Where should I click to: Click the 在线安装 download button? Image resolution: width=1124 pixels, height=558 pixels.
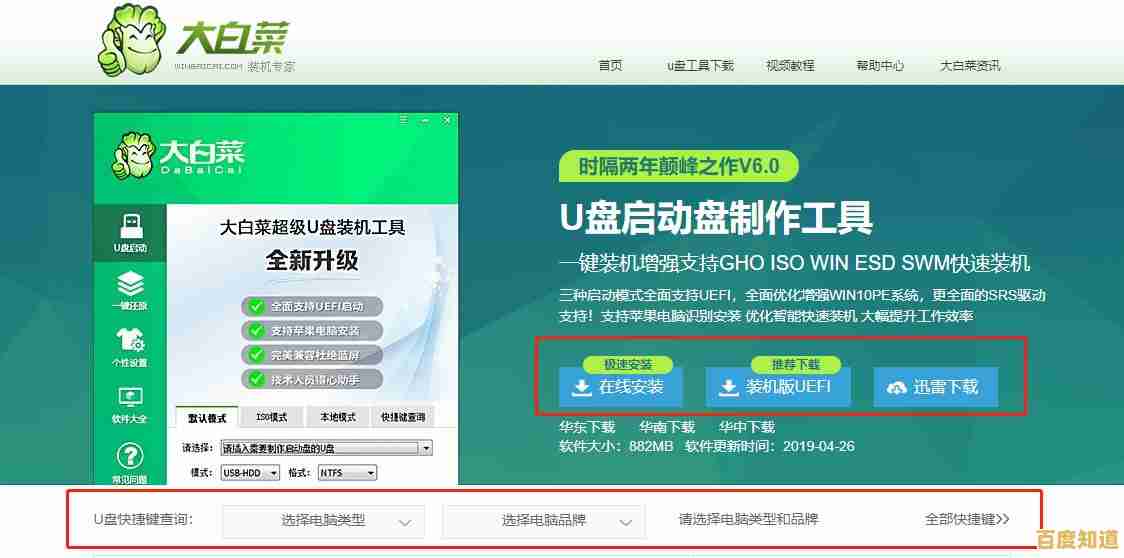click(621, 387)
